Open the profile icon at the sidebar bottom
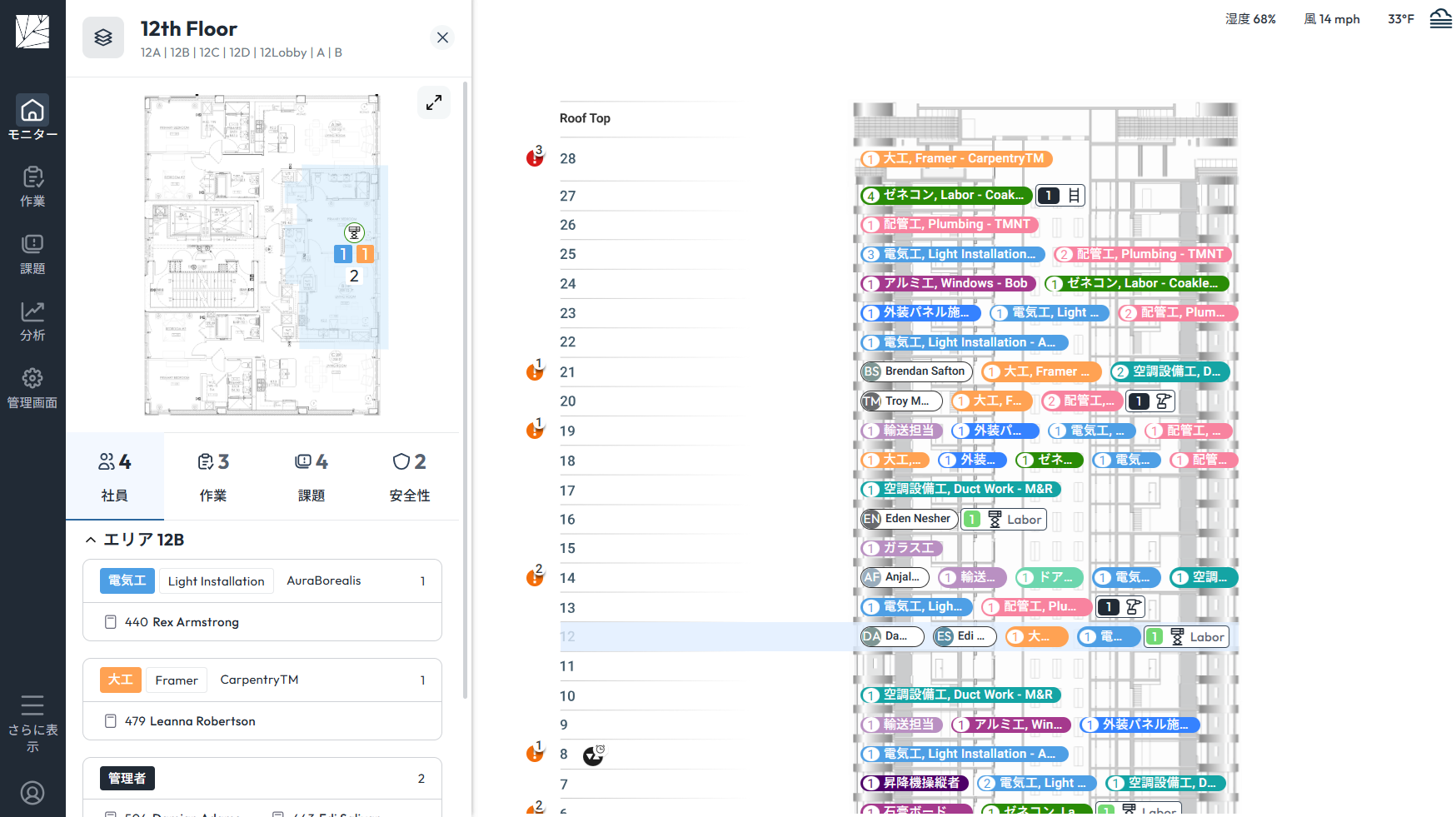The height and width of the screenshot is (817, 1456). point(32,792)
